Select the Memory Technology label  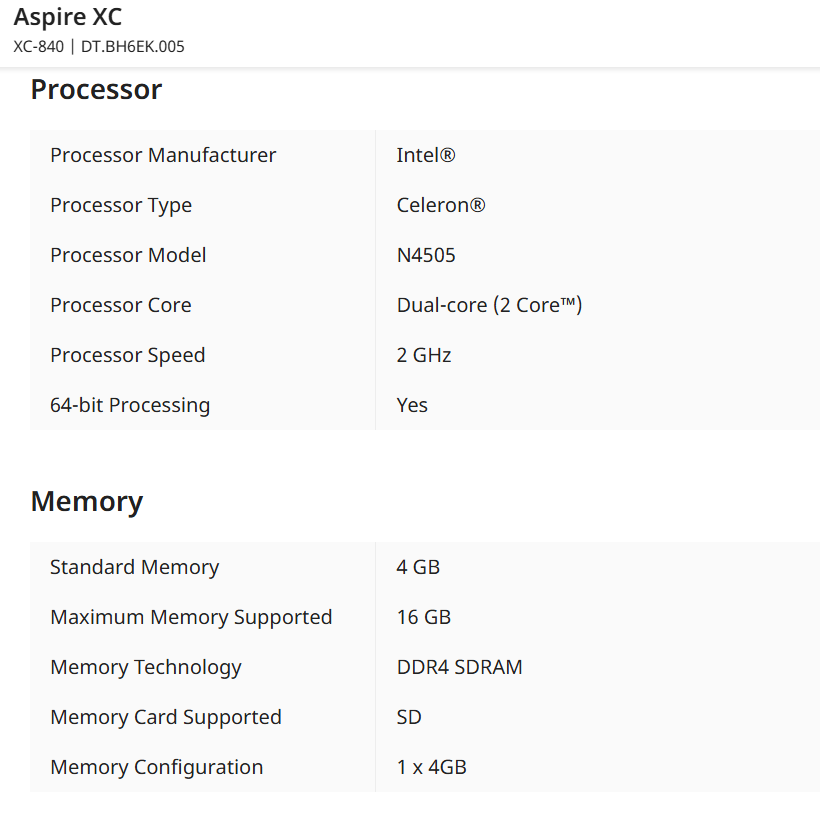point(146,667)
